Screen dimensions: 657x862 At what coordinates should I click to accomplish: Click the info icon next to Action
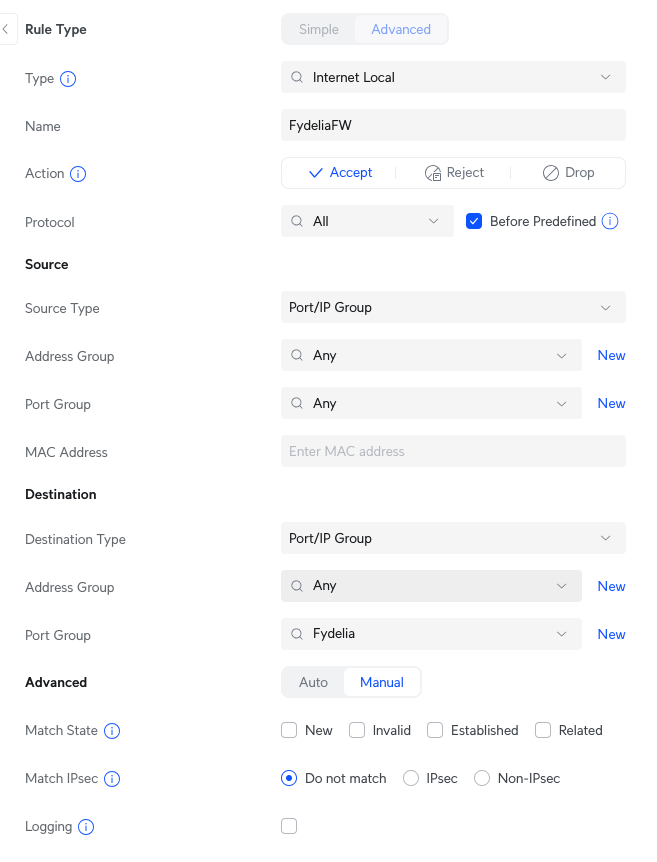pos(78,174)
